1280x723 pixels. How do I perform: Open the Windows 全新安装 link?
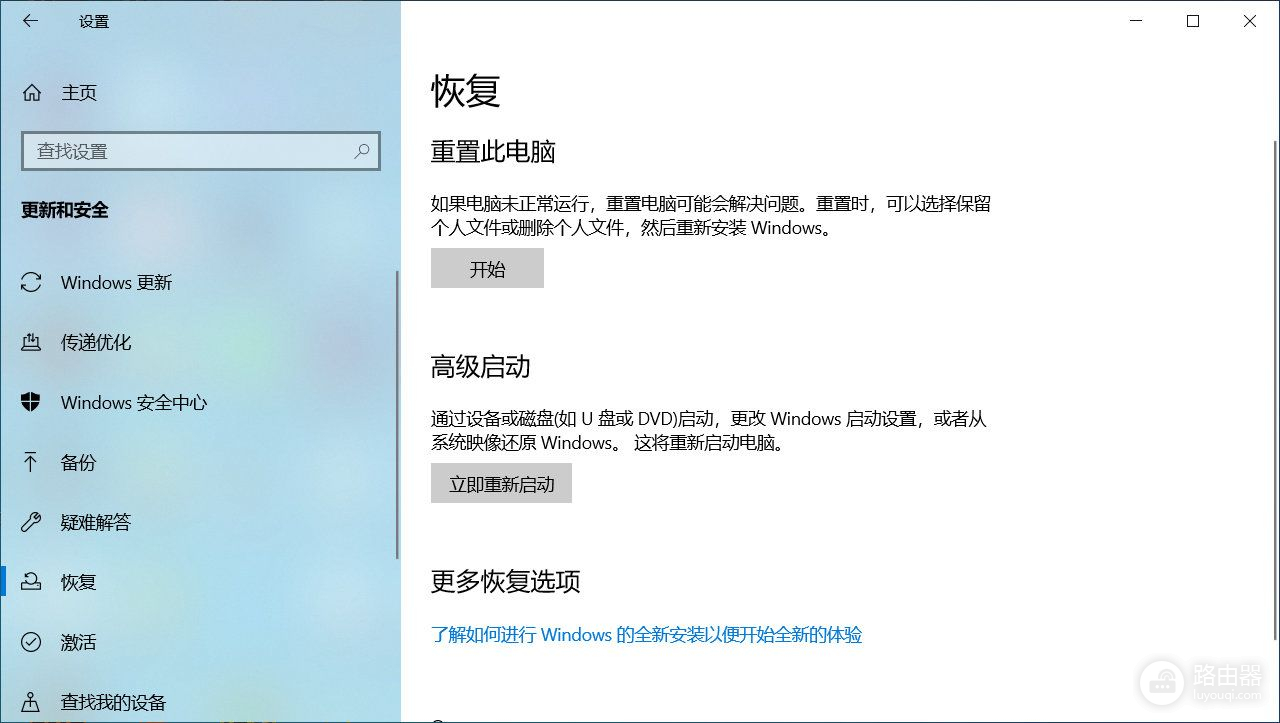646,634
